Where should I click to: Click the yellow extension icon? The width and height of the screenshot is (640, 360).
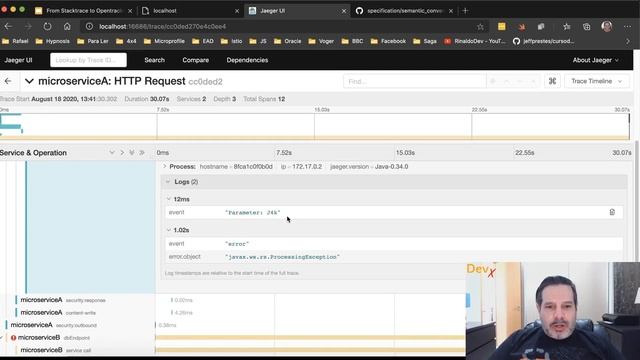click(x=502, y=27)
